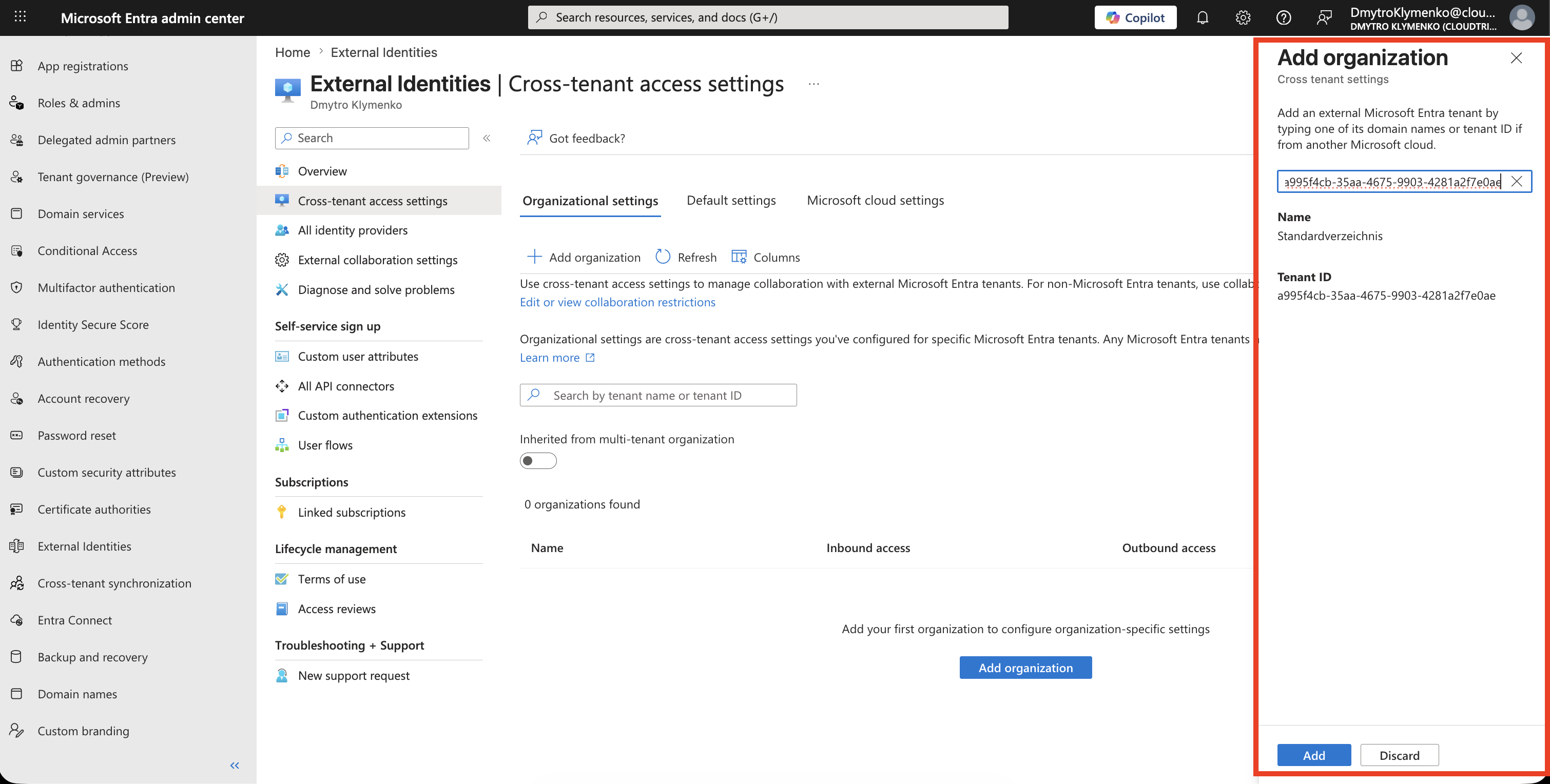Open App registrations in the sidebar
This screenshot has width=1550, height=784.
(83, 66)
